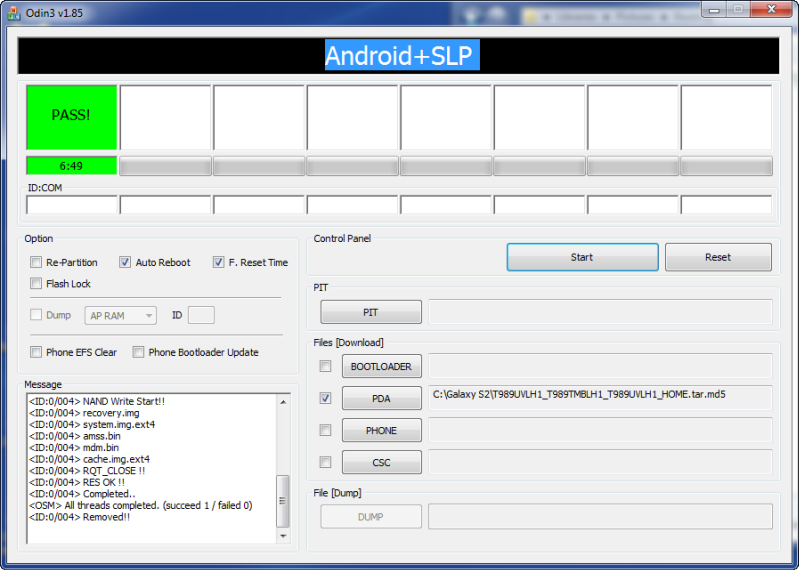Tick the checkbox beside CSC
Viewport: 799px width, 570px height.
point(325,462)
